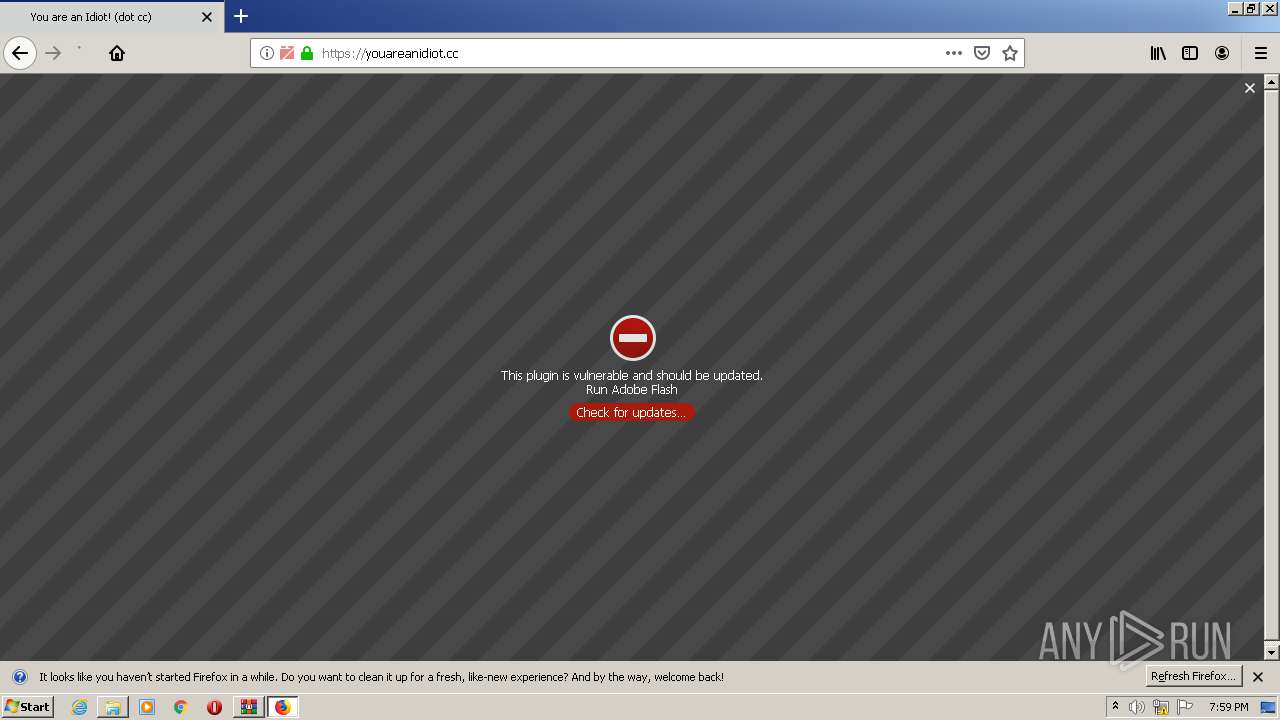The image size is (1280, 720).
Task: Open the Library bookmarks and history menu
Action: [x=1158, y=53]
